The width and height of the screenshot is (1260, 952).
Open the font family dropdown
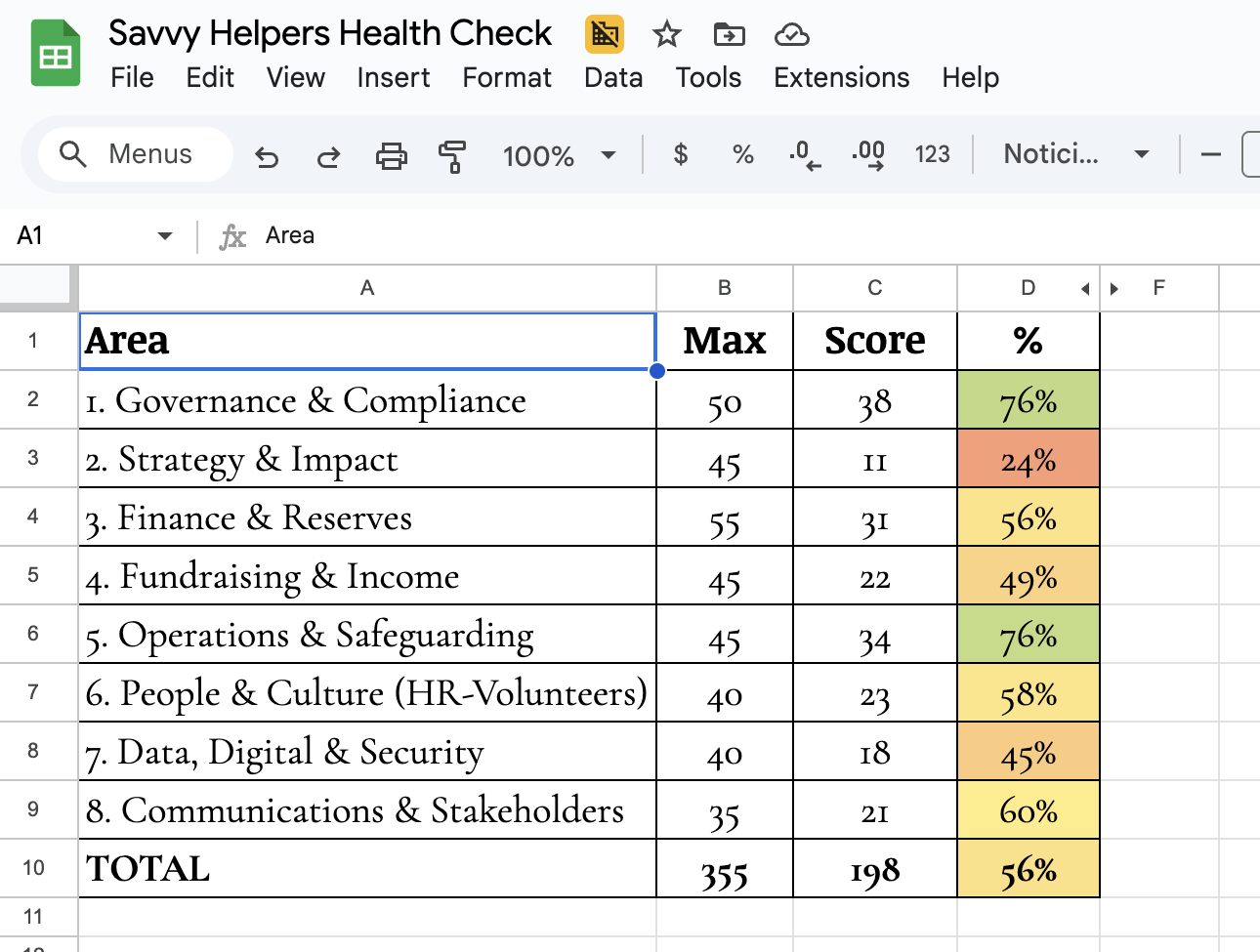click(1074, 154)
